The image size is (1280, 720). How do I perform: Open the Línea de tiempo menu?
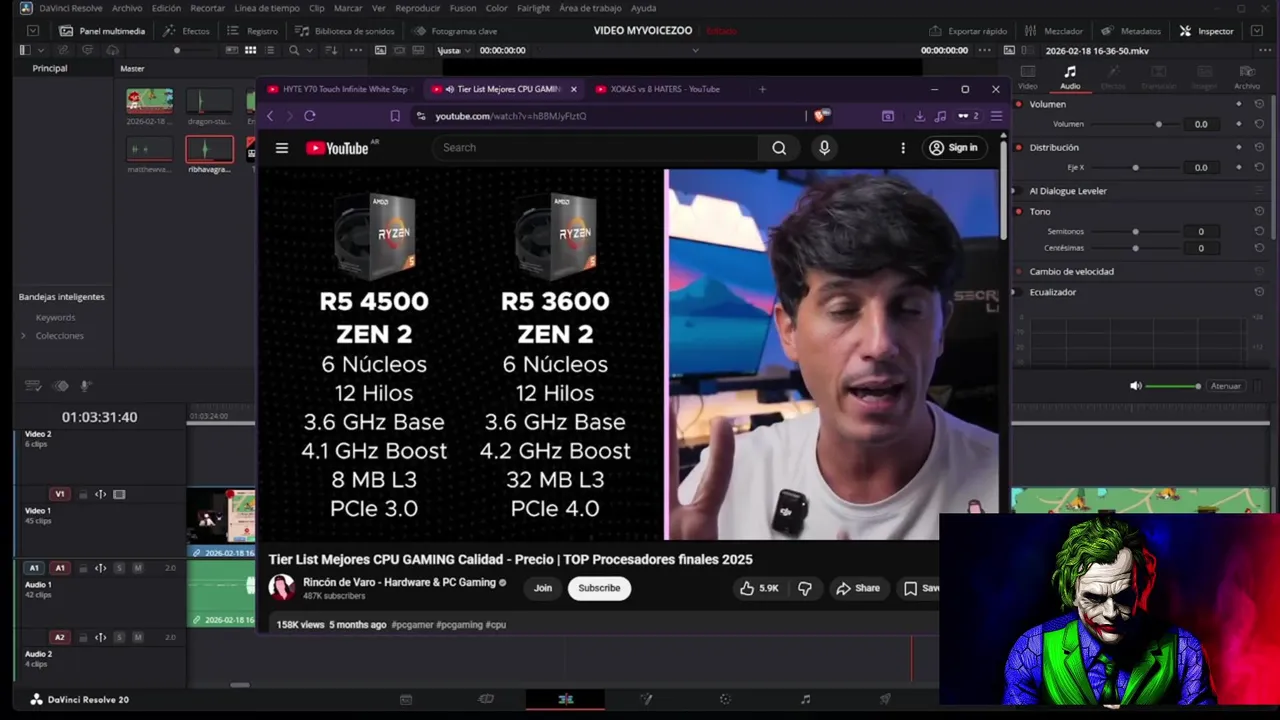tap(267, 8)
